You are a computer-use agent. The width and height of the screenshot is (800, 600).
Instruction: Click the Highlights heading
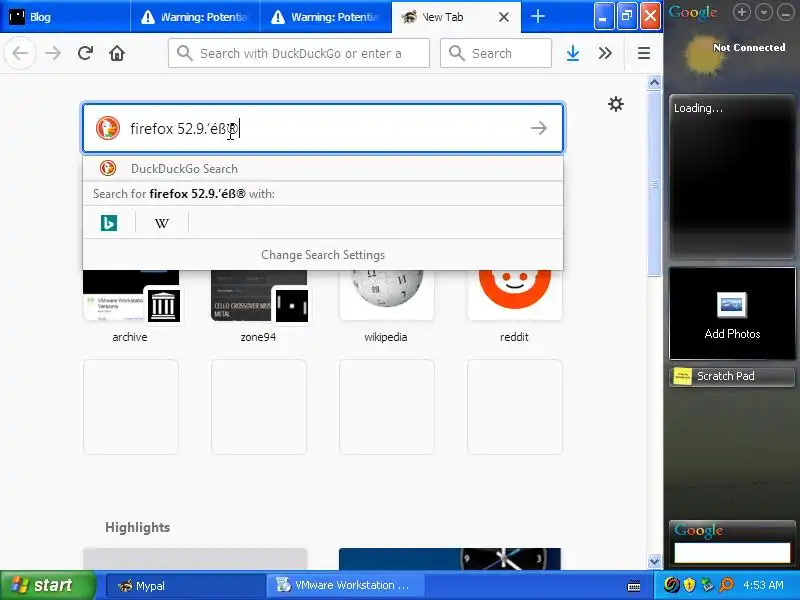[x=138, y=527]
